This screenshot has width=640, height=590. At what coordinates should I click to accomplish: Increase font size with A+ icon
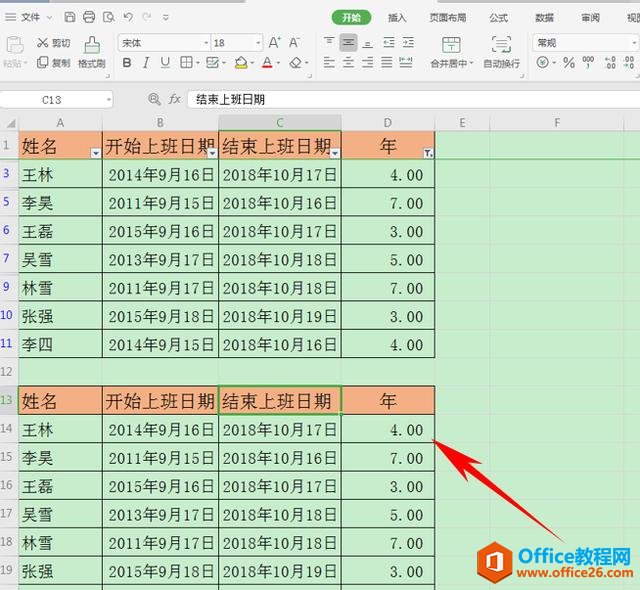(274, 42)
